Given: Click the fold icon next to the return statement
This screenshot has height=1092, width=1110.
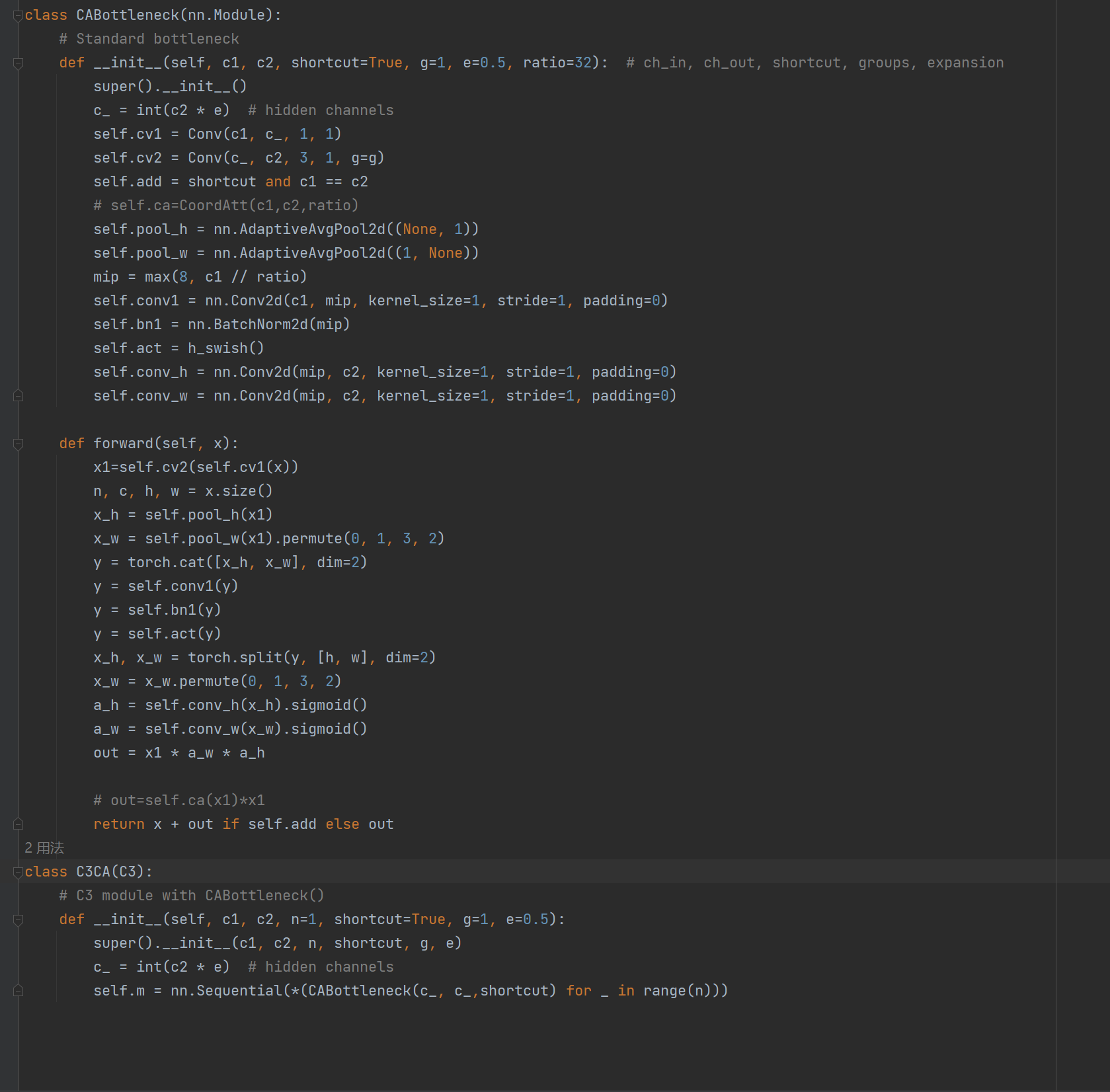Looking at the screenshot, I should 18,824.
